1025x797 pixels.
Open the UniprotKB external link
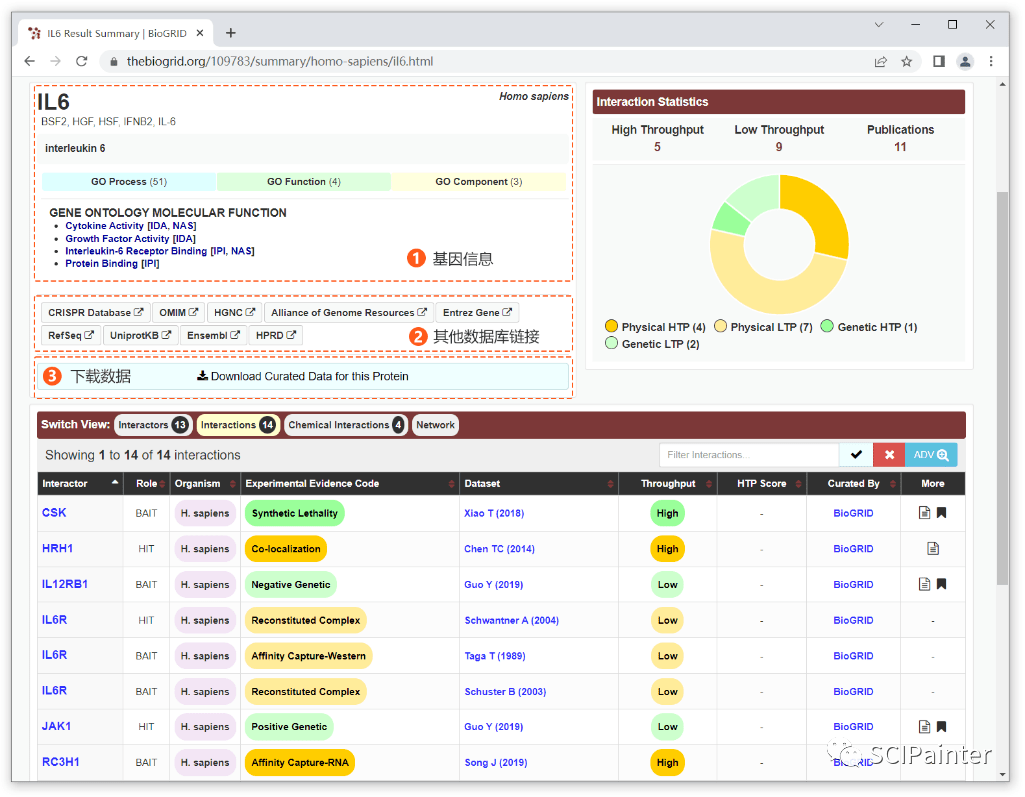point(141,336)
